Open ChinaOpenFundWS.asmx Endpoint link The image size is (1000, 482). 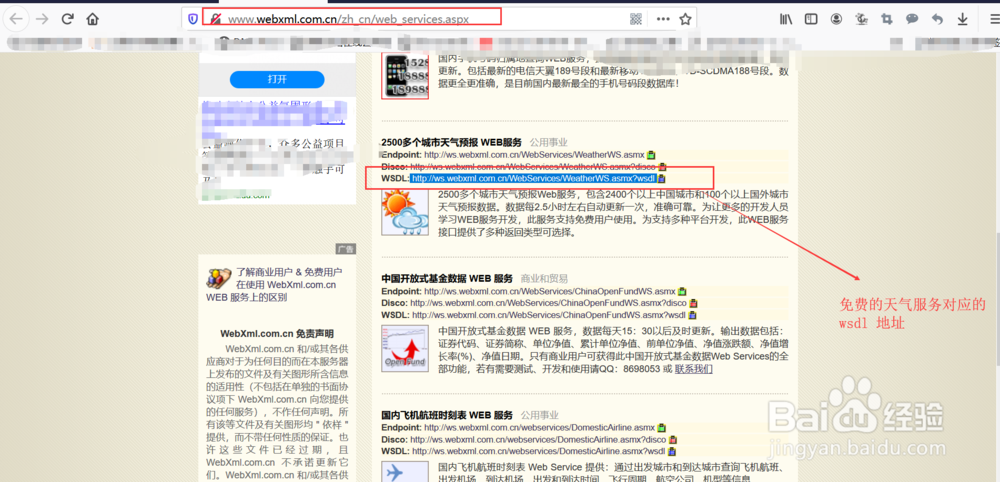point(549,291)
